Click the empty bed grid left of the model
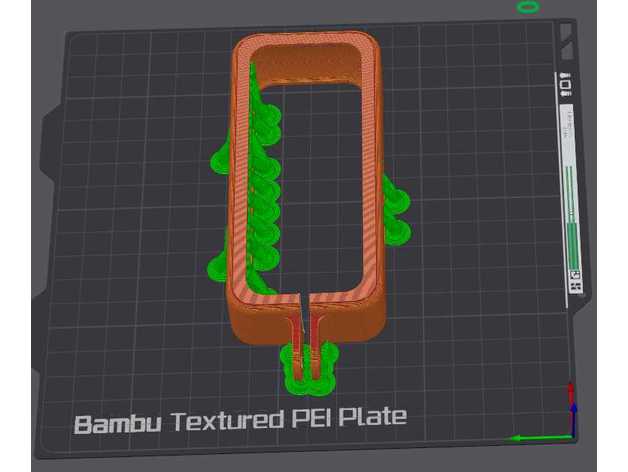This screenshot has width=628, height=472. point(130,200)
